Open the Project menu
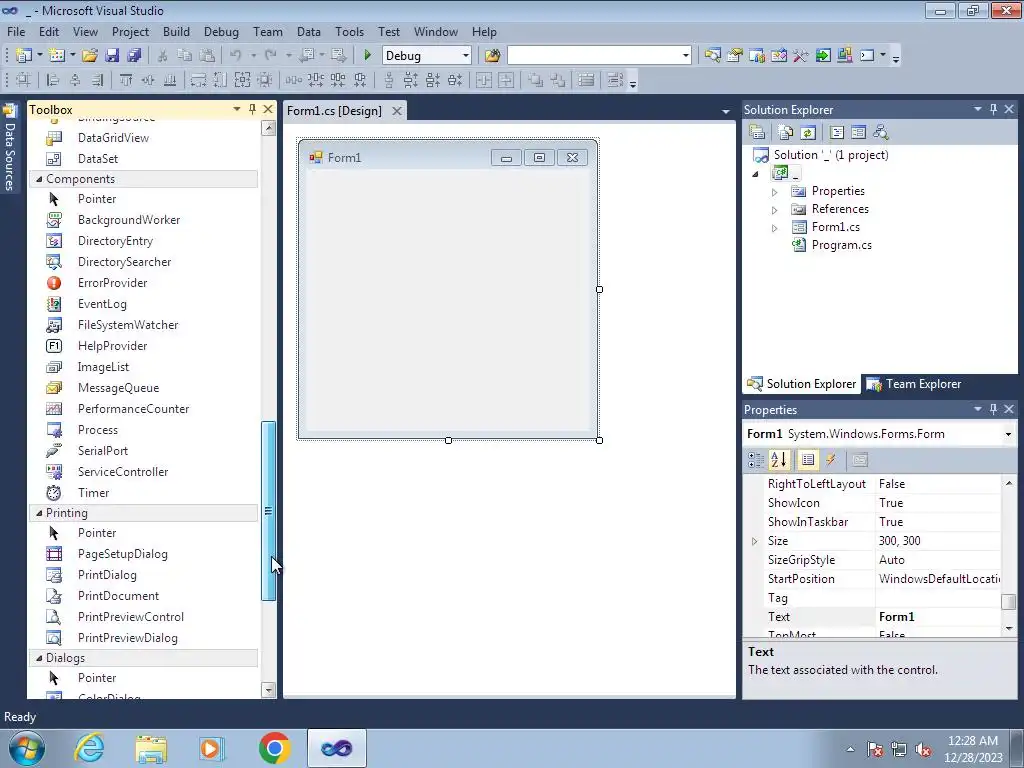 click(x=130, y=32)
